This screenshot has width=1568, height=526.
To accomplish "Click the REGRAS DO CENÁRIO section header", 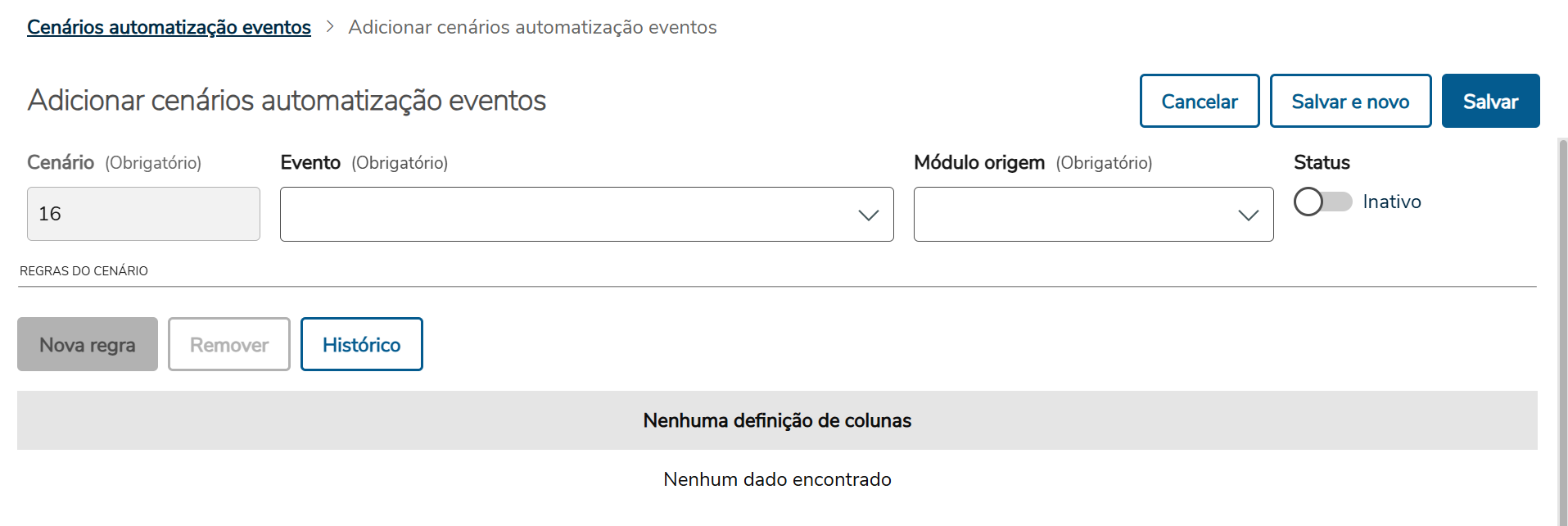I will [83, 270].
